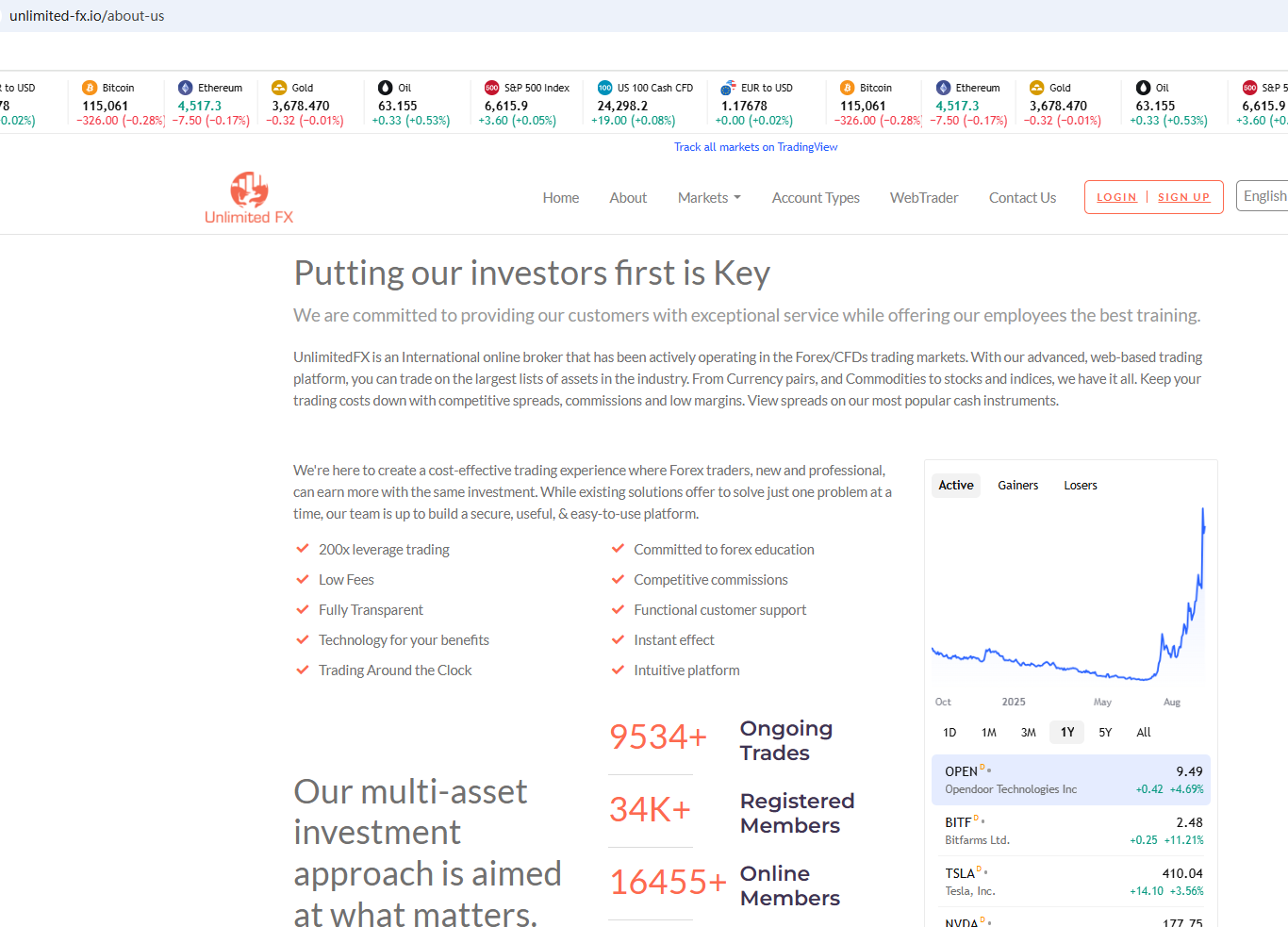Click the Oil ticker icon
Image resolution: width=1288 pixels, height=927 pixels.
tap(385, 88)
